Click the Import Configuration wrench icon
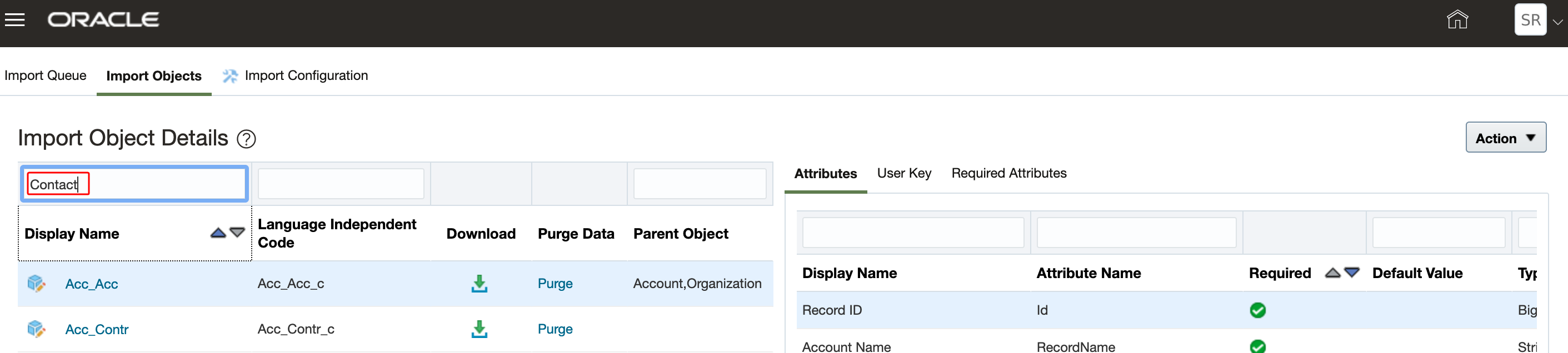Image resolution: width=1568 pixels, height=353 pixels. [x=230, y=76]
